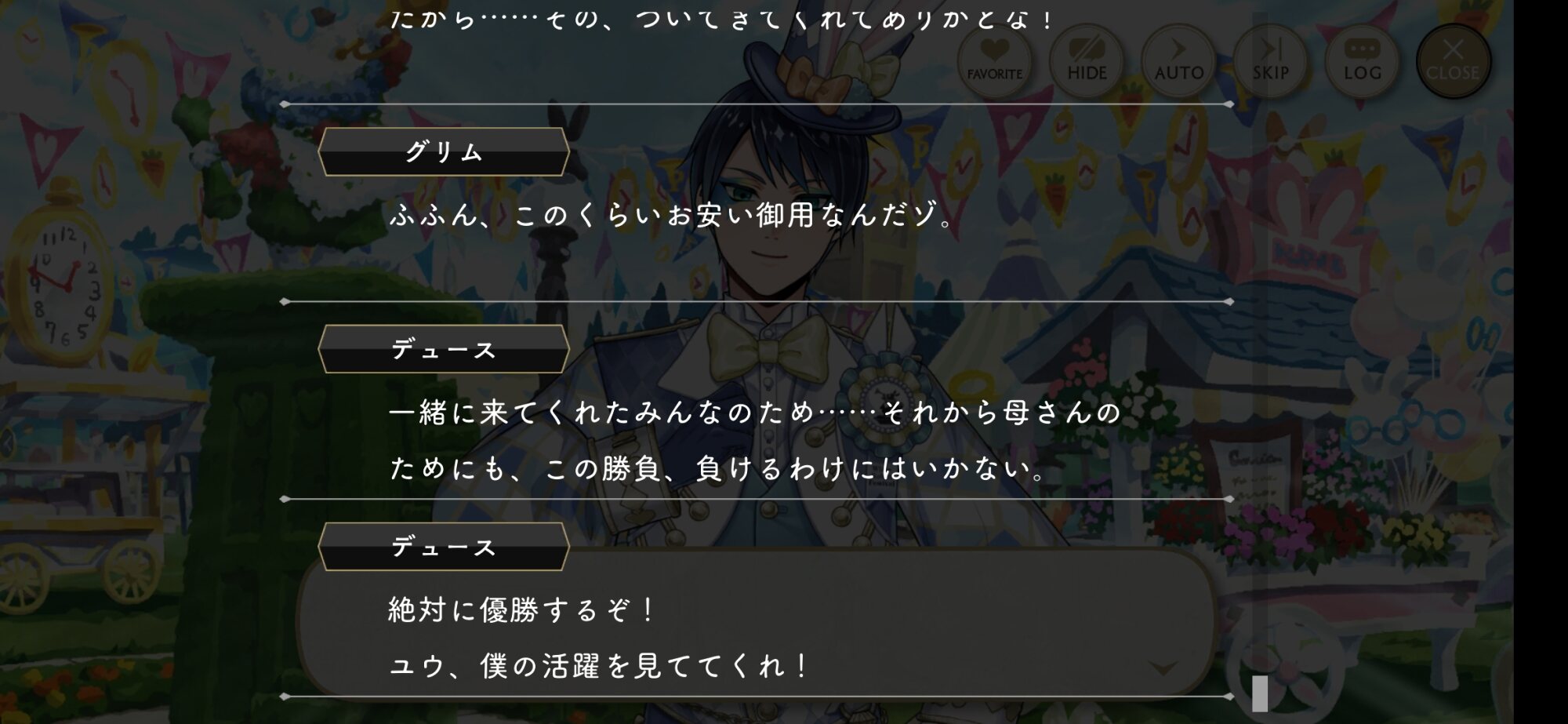Click the line 絶対に優勝するぞ！
Image resolution: width=1568 pixels, height=724 pixels.
pyautogui.click(x=522, y=610)
